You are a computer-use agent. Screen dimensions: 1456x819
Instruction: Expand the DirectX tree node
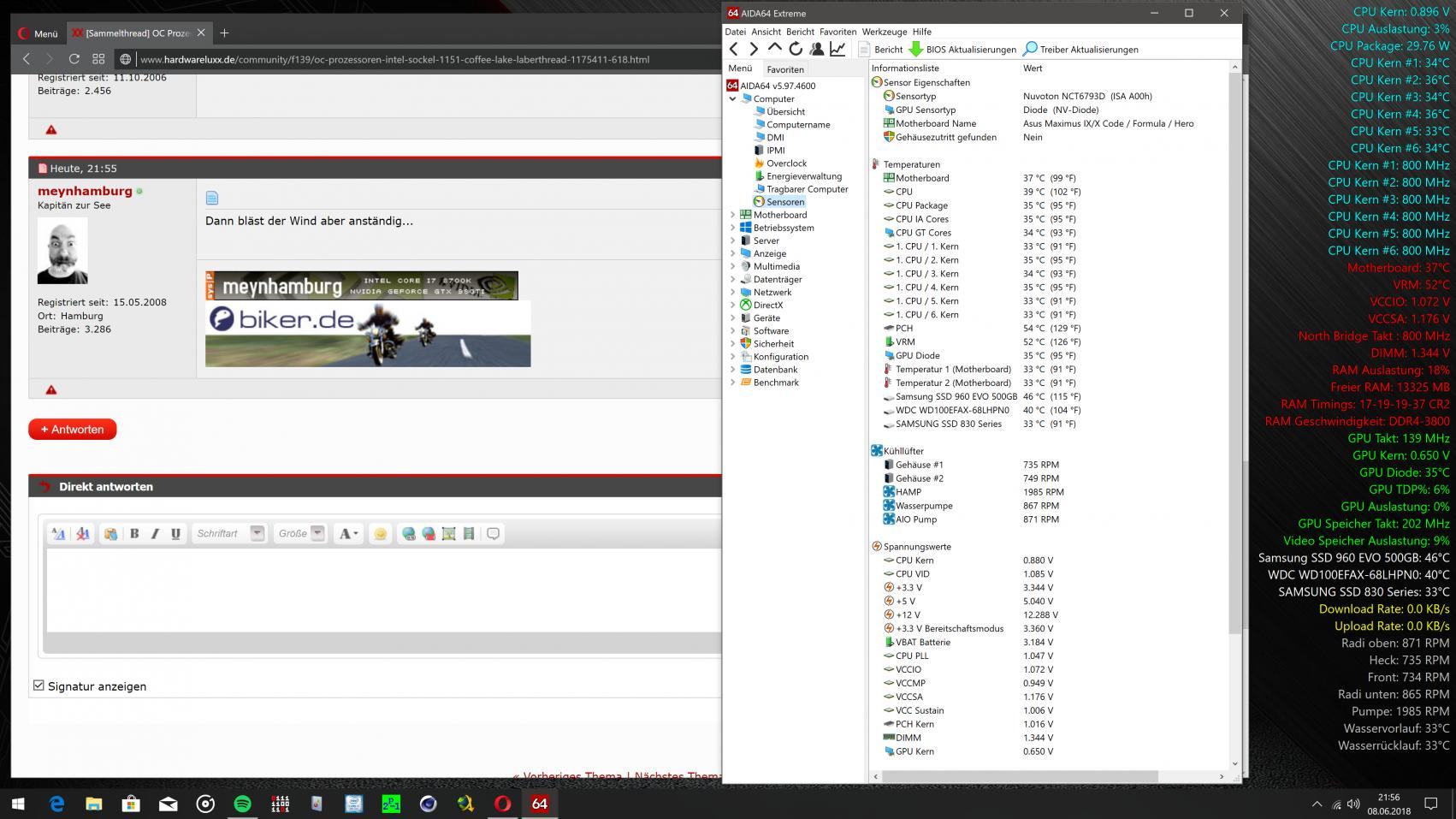[732, 305]
